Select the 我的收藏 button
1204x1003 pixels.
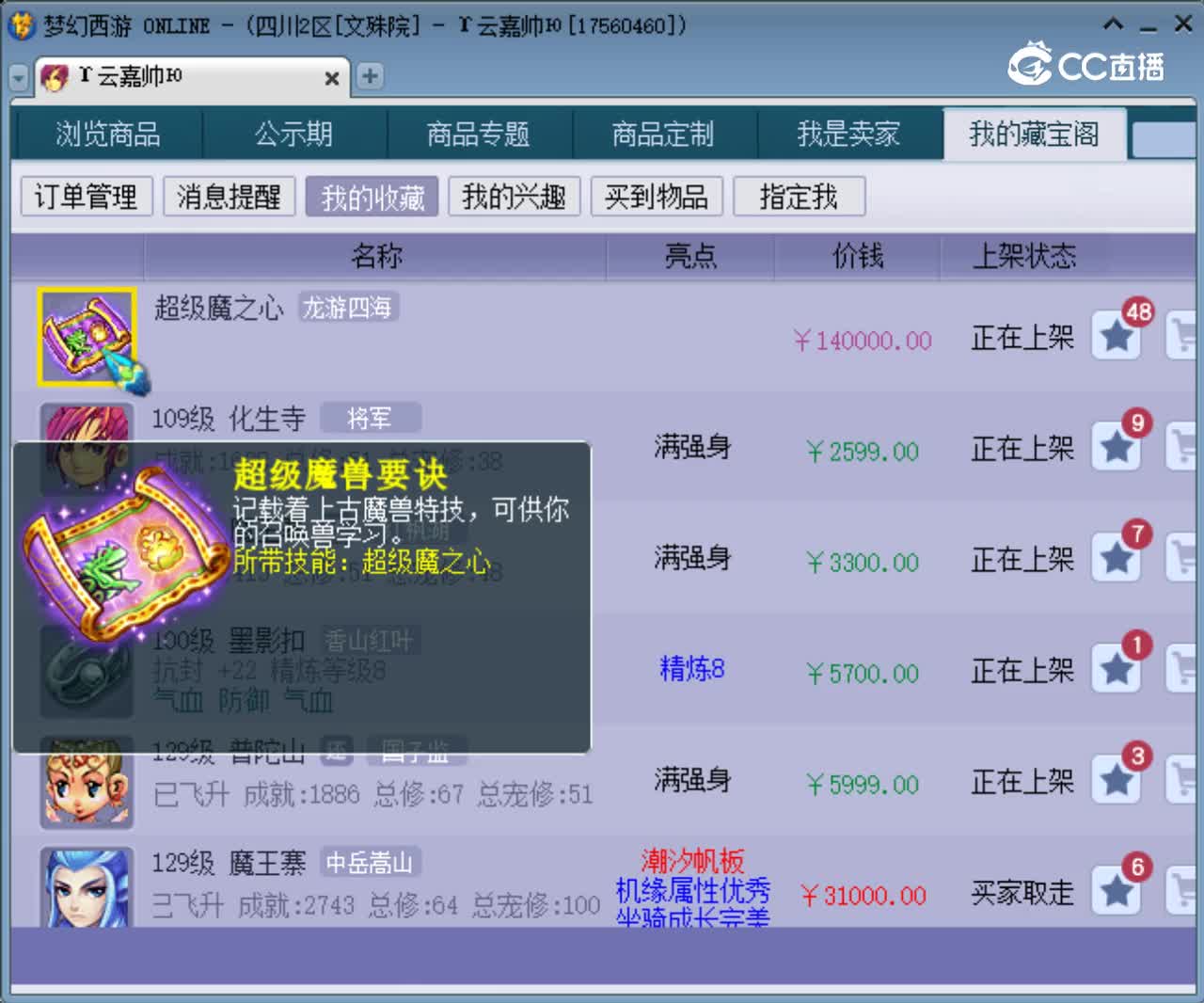coord(372,197)
